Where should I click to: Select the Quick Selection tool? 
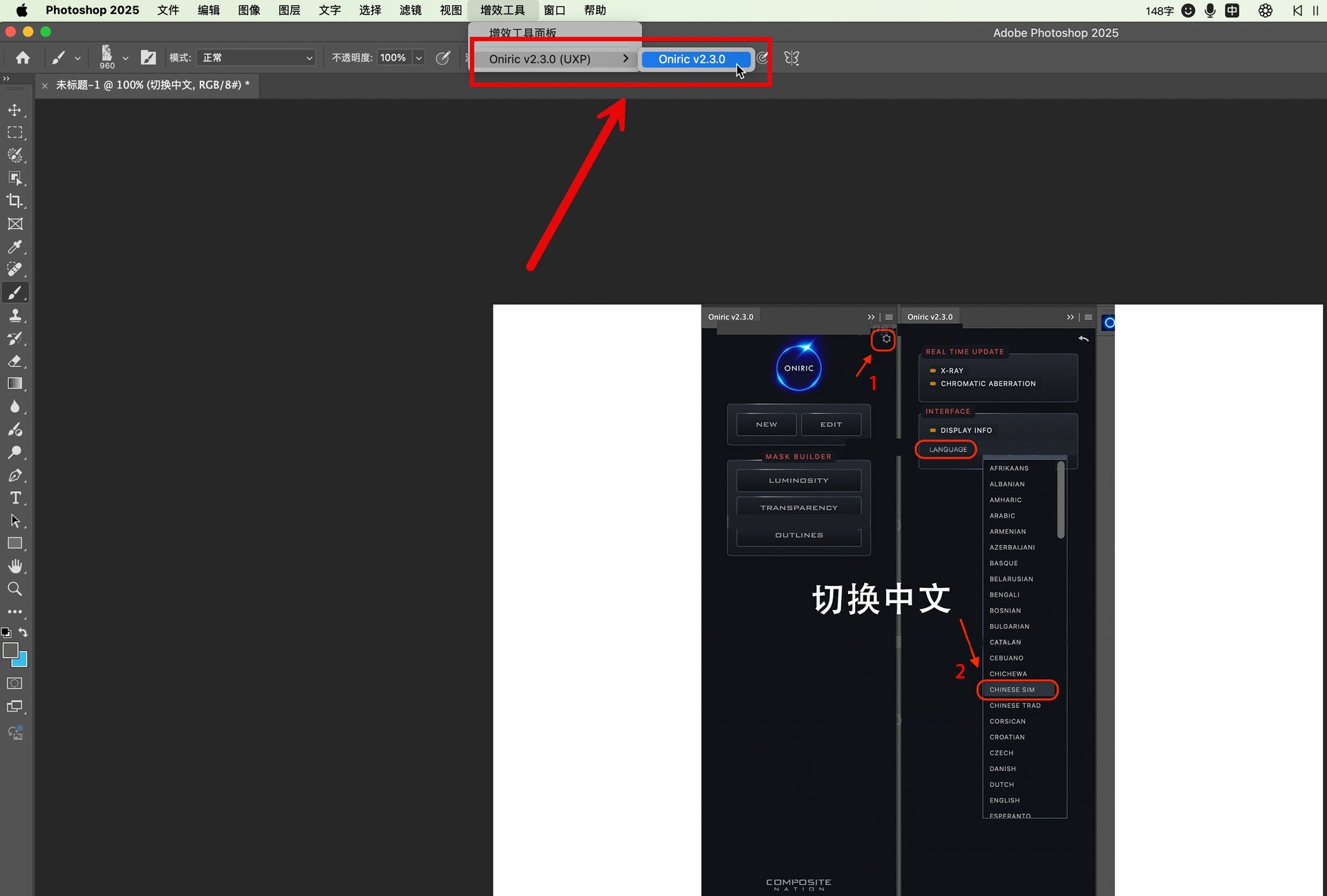tap(15, 155)
